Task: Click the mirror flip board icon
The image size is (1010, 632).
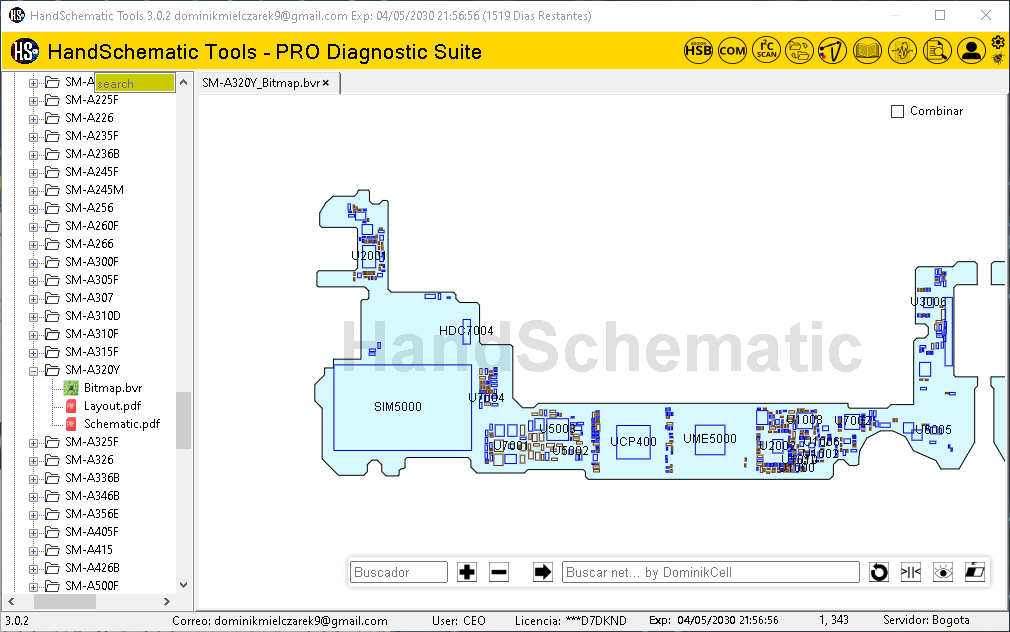Action: point(911,572)
